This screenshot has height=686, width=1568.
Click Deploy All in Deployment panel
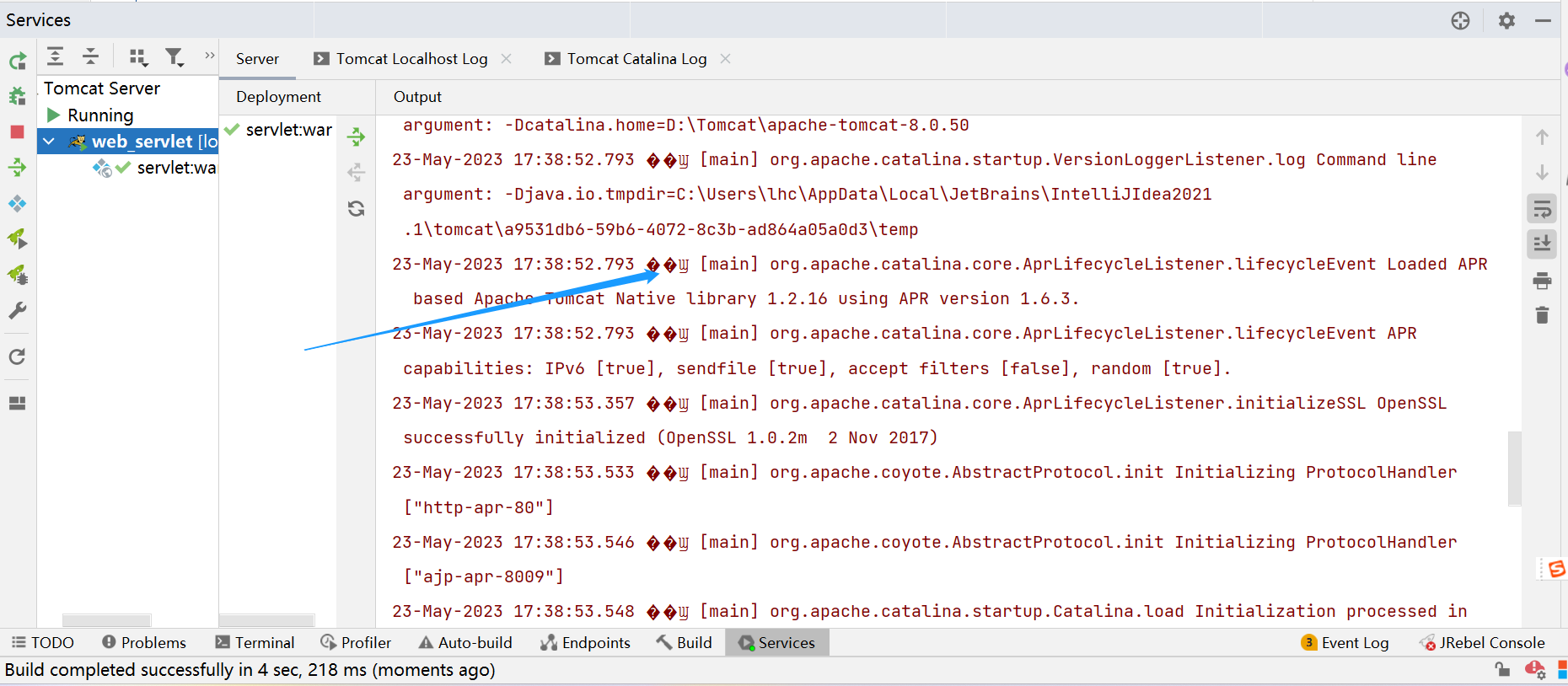tap(357, 137)
